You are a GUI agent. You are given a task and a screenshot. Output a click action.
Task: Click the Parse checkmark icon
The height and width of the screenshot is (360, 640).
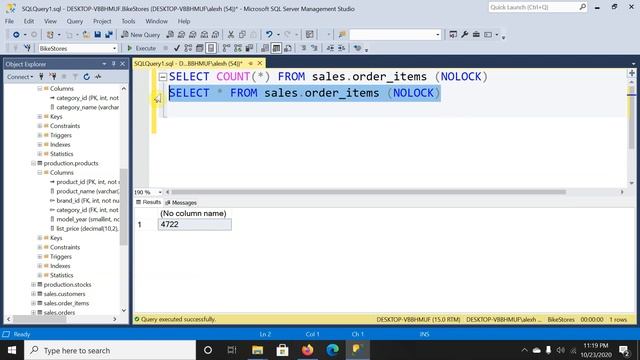click(x=177, y=48)
